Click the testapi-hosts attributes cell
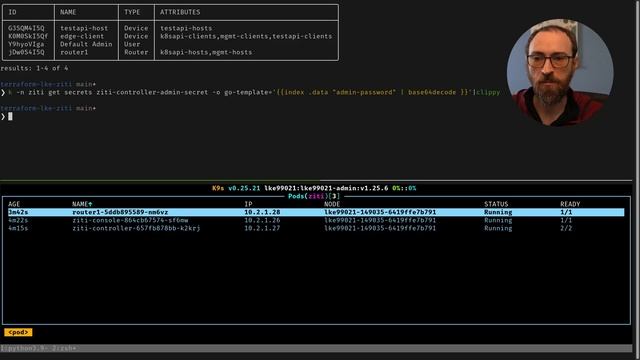 click(x=186, y=28)
